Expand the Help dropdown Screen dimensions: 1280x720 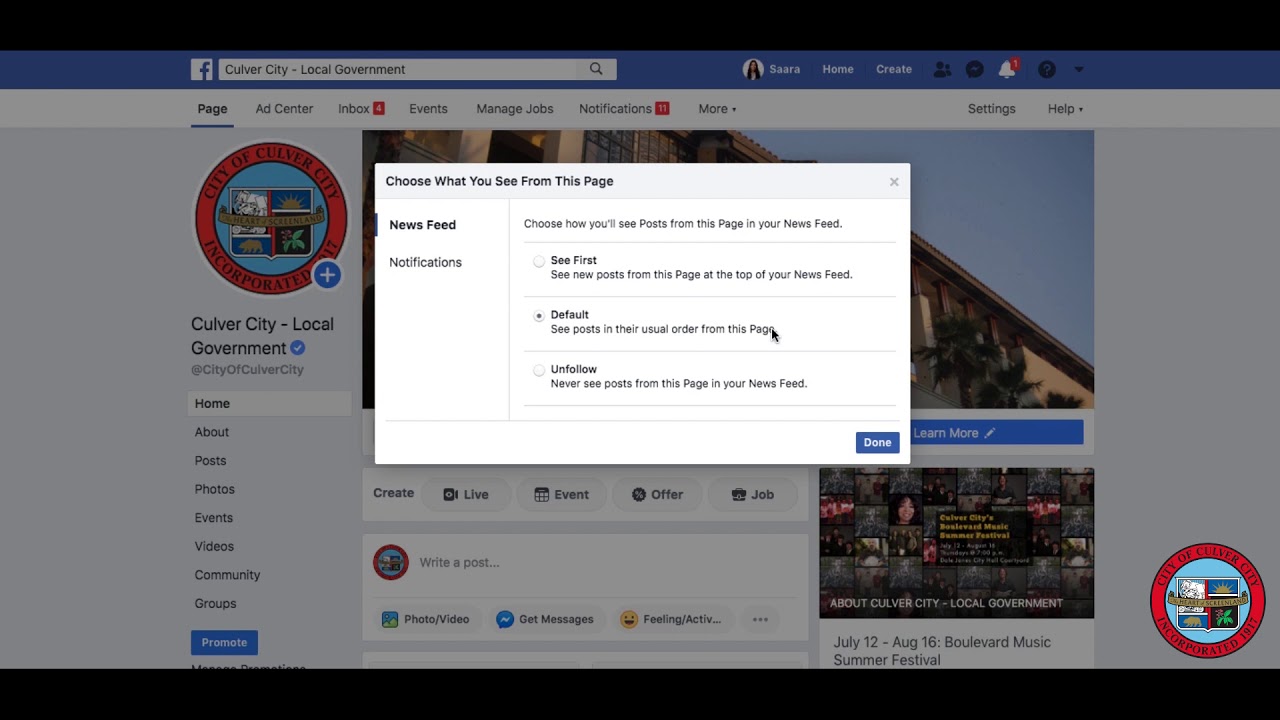point(1065,109)
